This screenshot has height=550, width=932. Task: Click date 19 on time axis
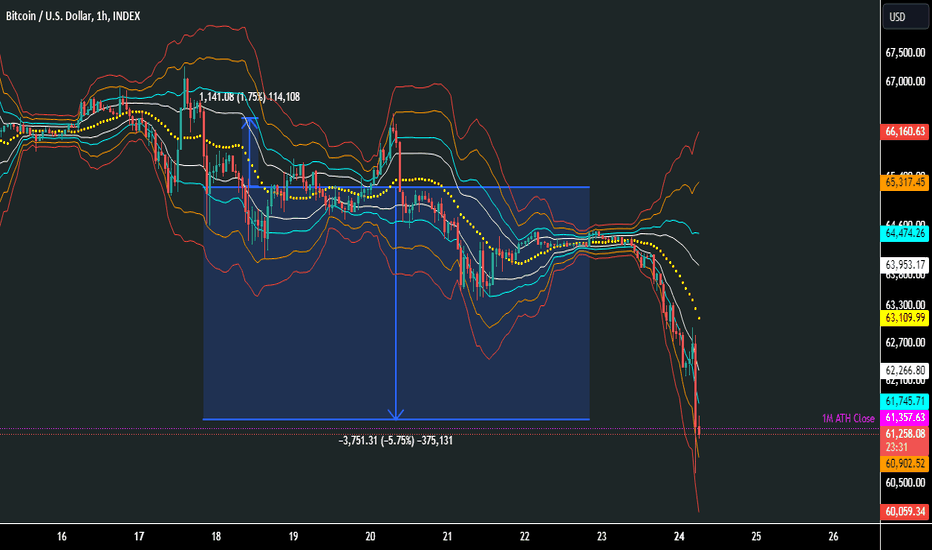[293, 536]
